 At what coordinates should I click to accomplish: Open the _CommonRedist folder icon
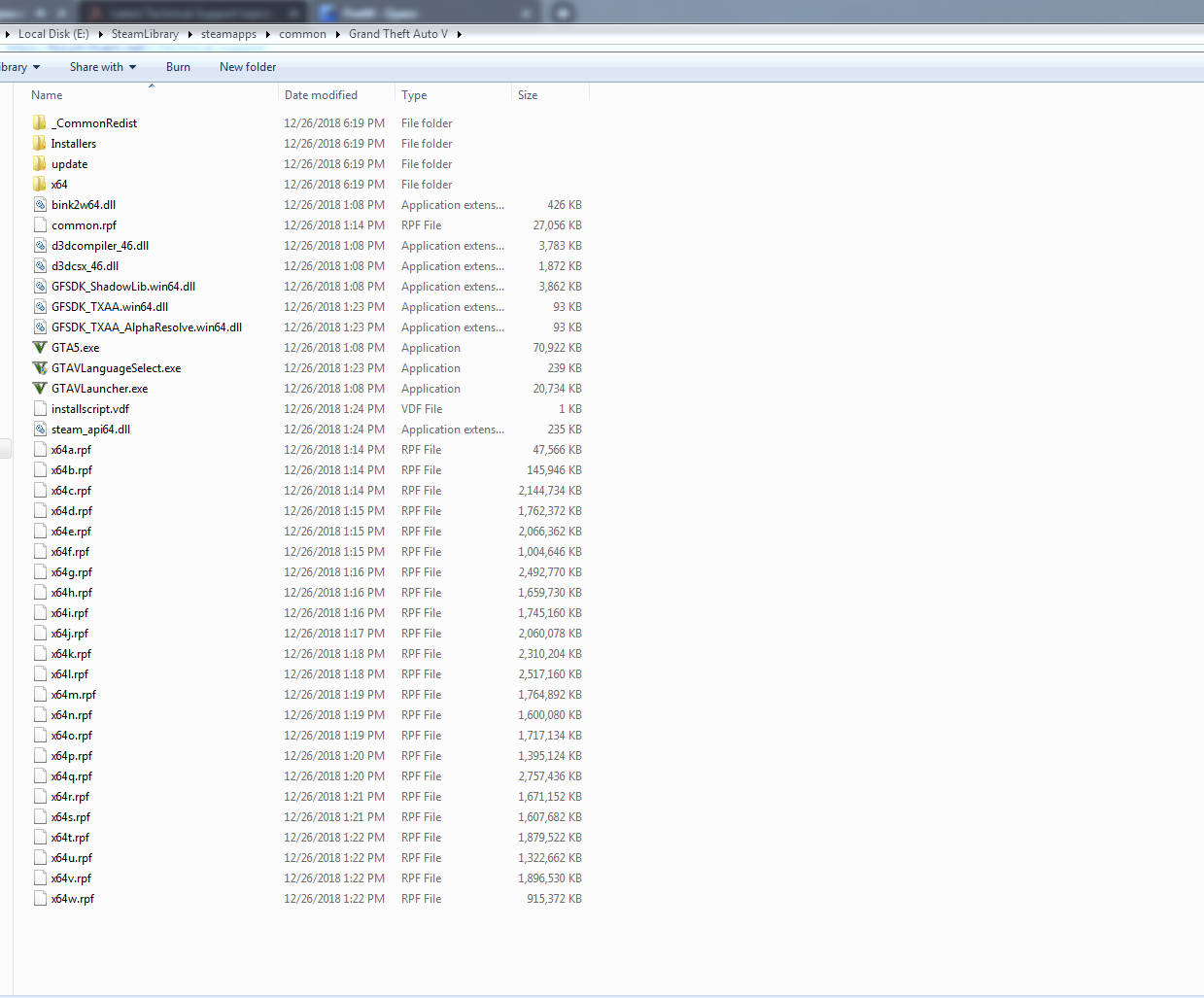pos(40,122)
